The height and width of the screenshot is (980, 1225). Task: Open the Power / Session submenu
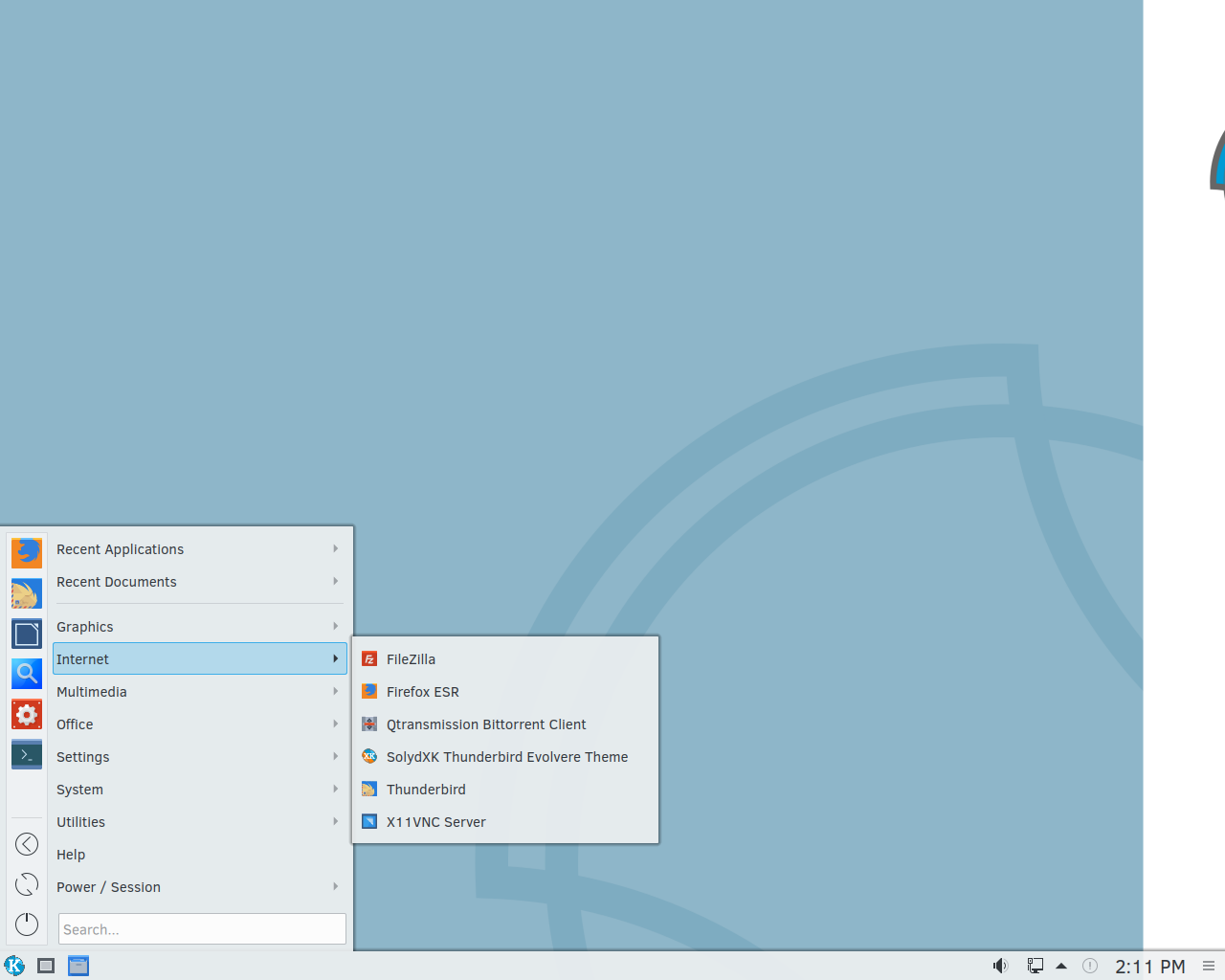[200, 887]
